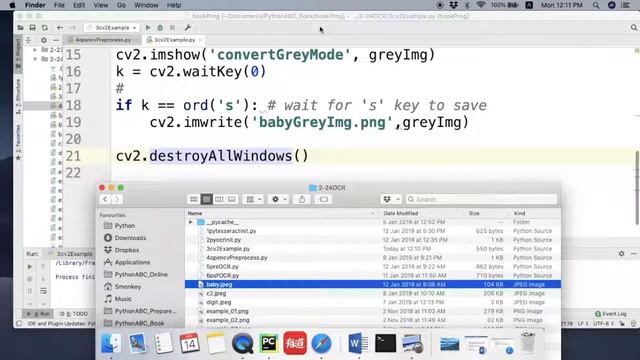This screenshot has width=640, height=360.
Task: Open the View menu
Action: (101, 5)
